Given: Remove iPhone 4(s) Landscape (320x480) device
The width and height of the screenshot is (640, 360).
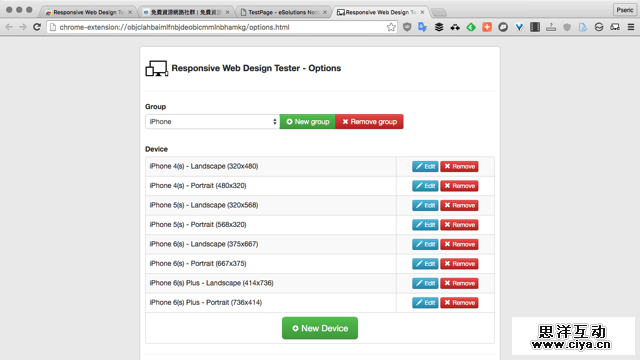Looking at the screenshot, I should click(459, 167).
